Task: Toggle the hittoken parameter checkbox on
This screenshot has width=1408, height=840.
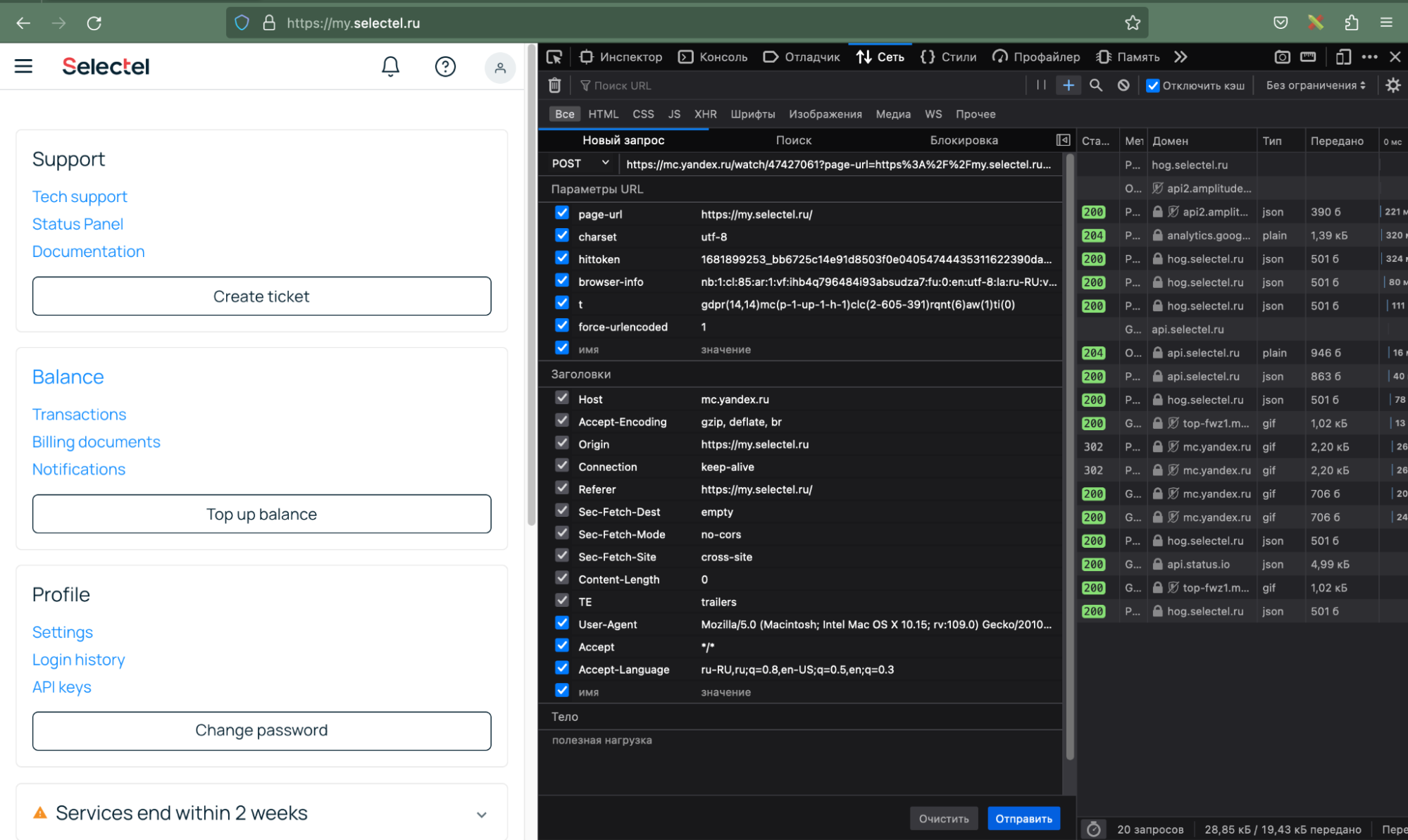Action: pyautogui.click(x=562, y=258)
